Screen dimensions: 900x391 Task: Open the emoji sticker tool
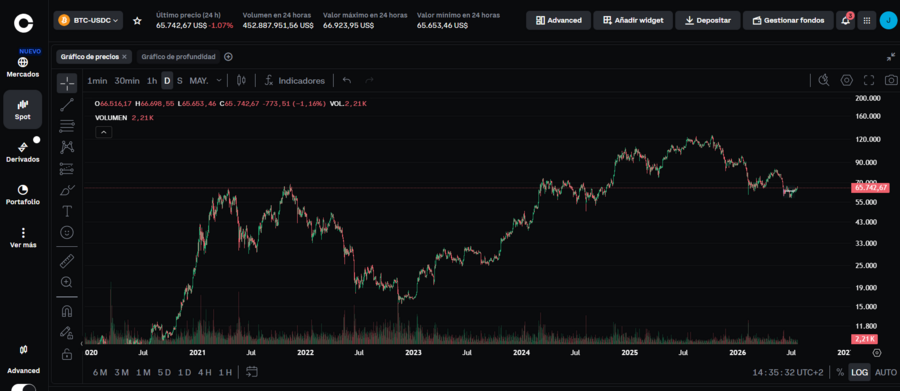tap(67, 233)
